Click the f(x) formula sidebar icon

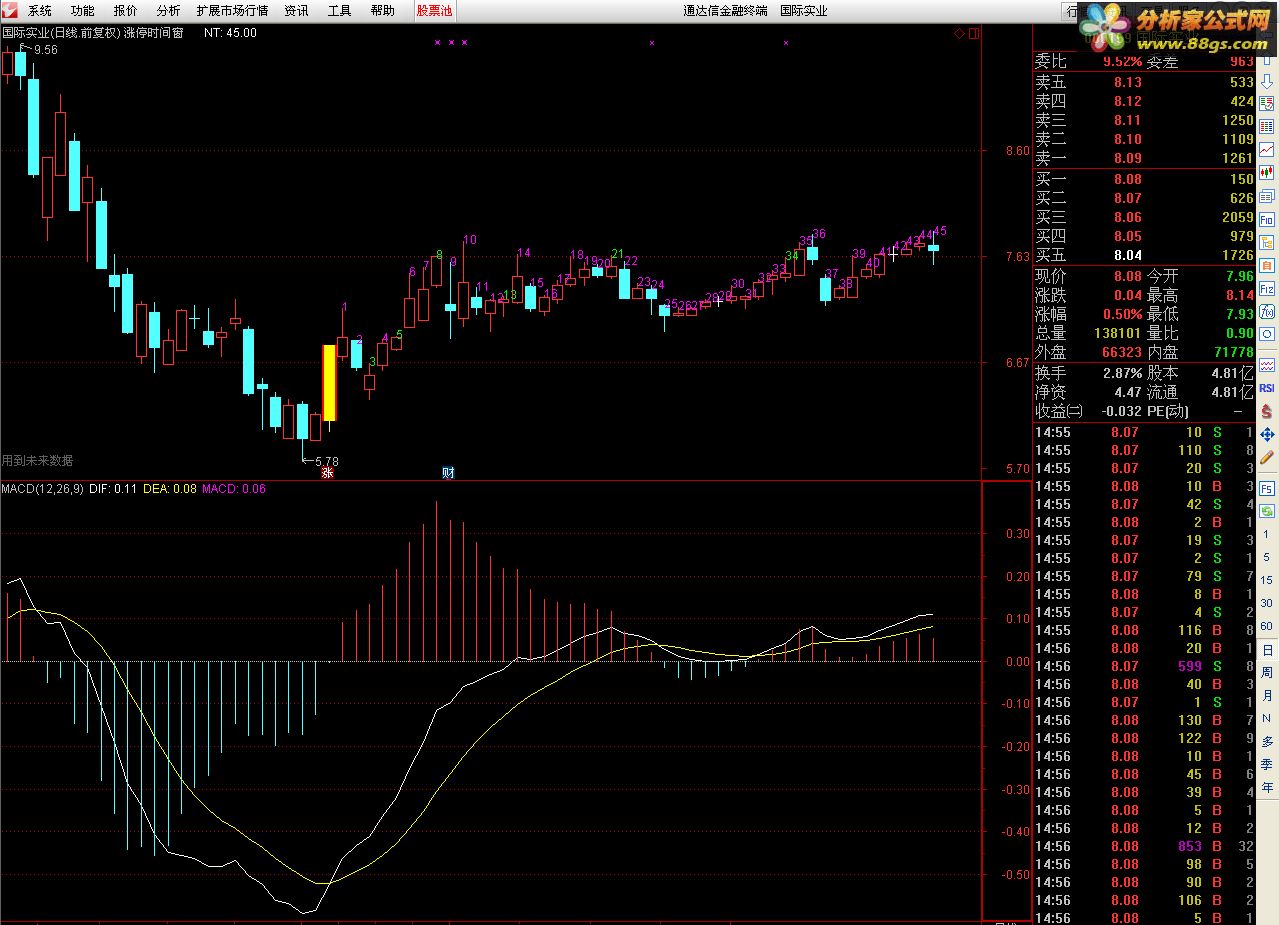coord(1267,311)
